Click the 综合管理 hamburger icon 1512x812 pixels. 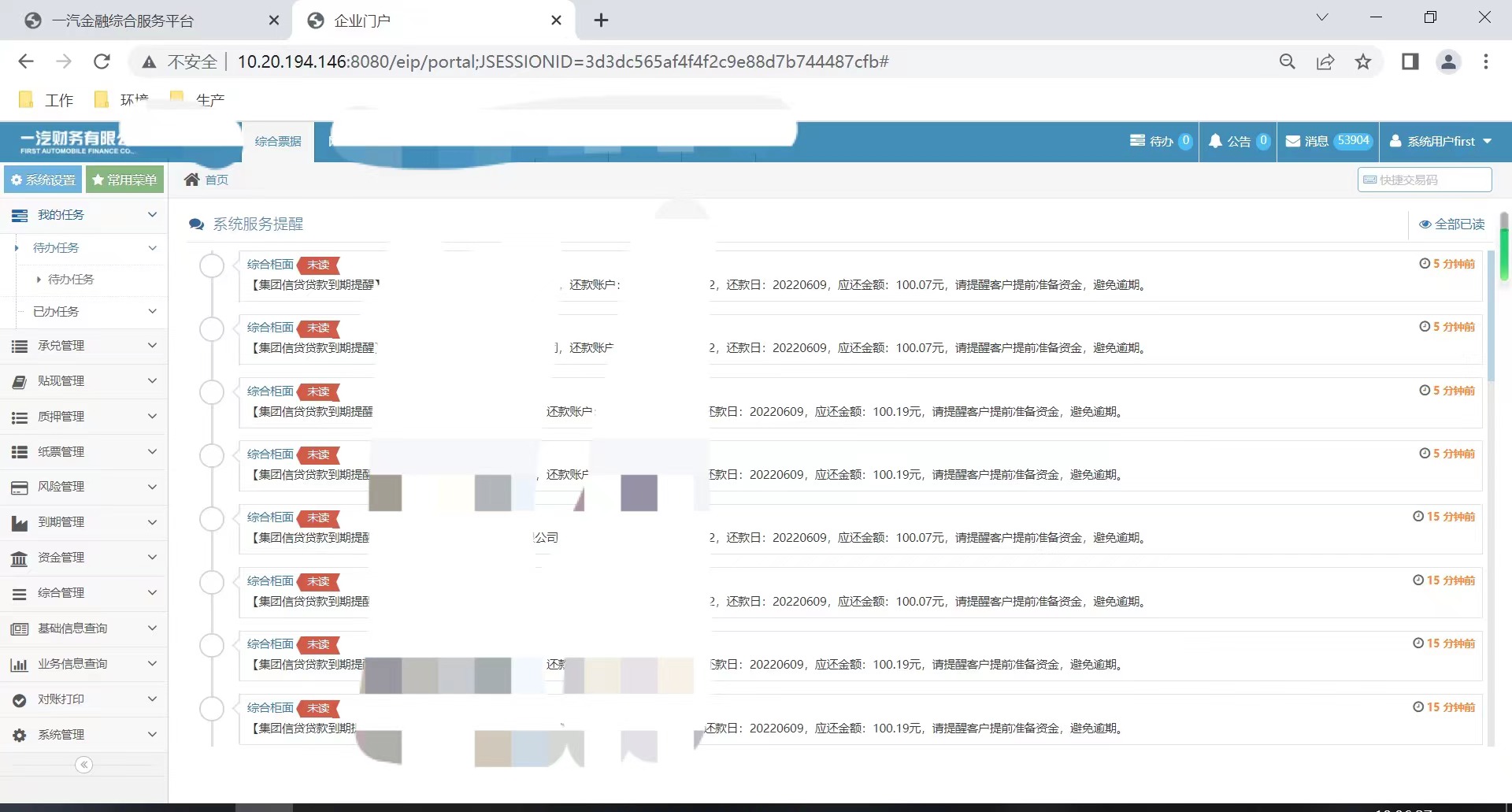20,594
